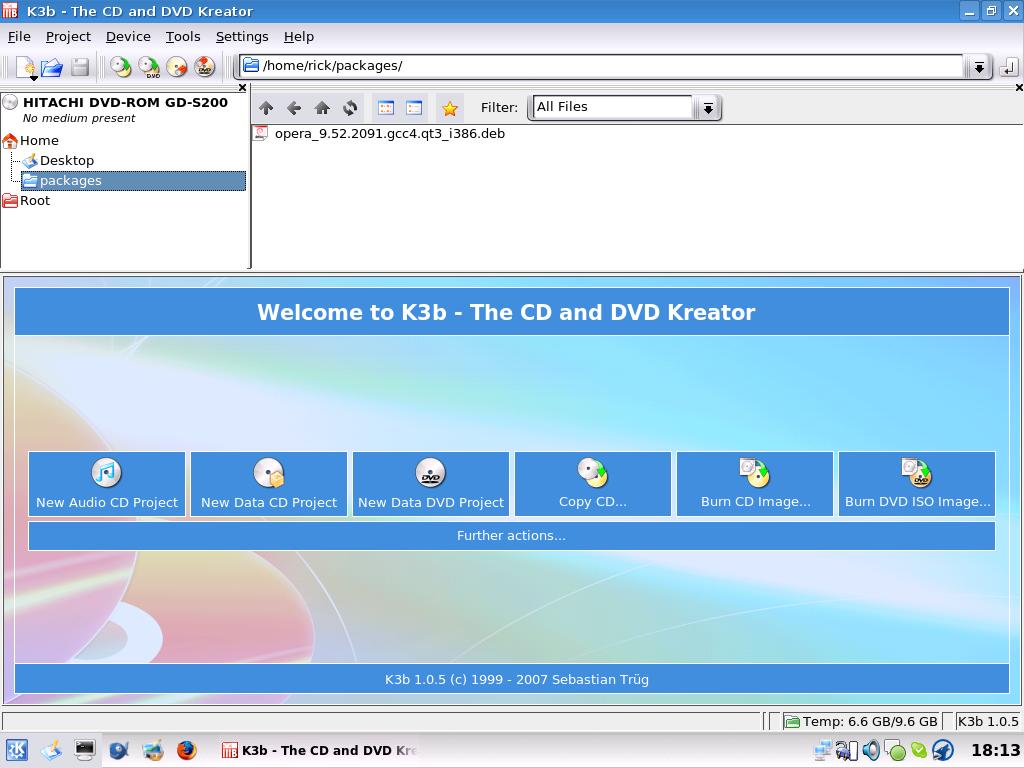Click the New Project toolbar icon
The height and width of the screenshot is (768, 1024).
tap(26, 66)
